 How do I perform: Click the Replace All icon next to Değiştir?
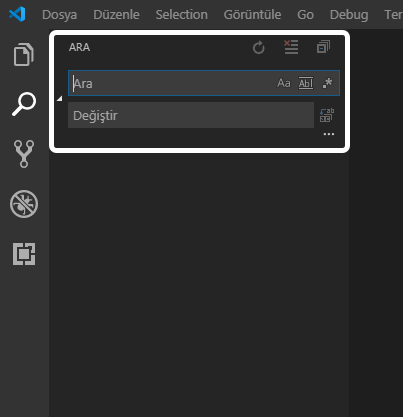[x=327, y=115]
